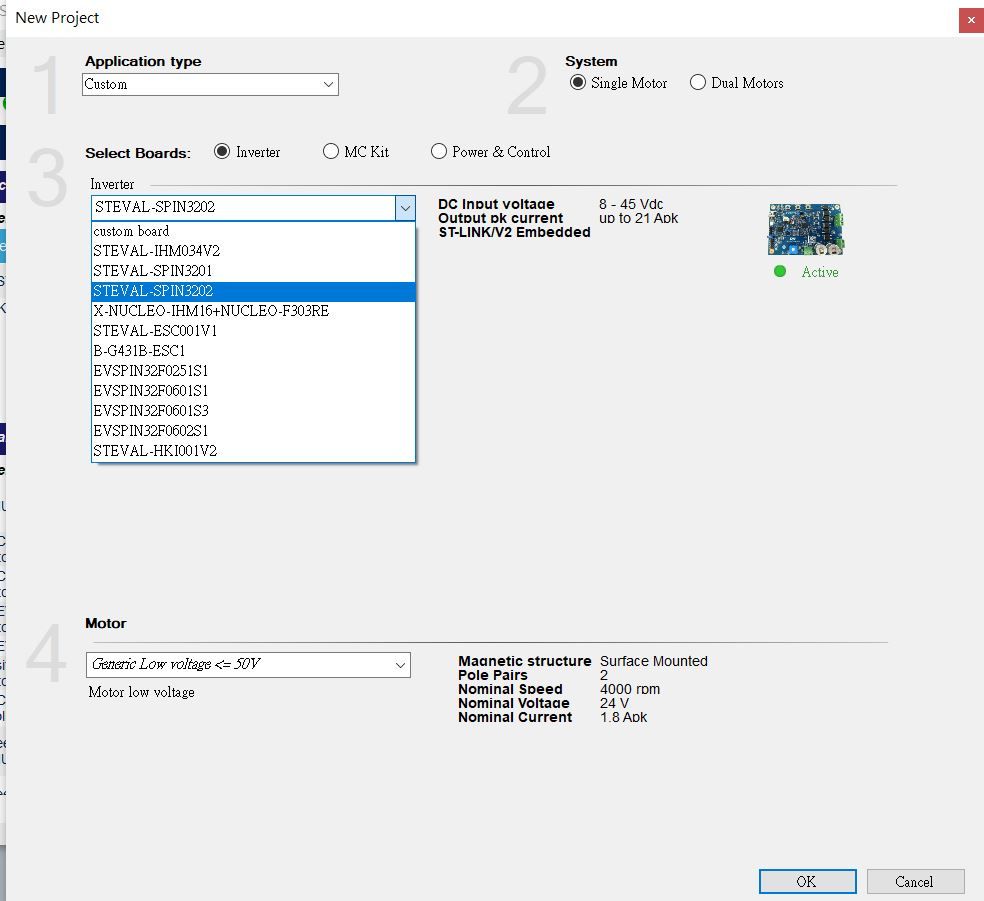Viewport: 984px width, 901px height.
Task: Click the 'up to 21 Apk' current value
Action: tap(638, 218)
